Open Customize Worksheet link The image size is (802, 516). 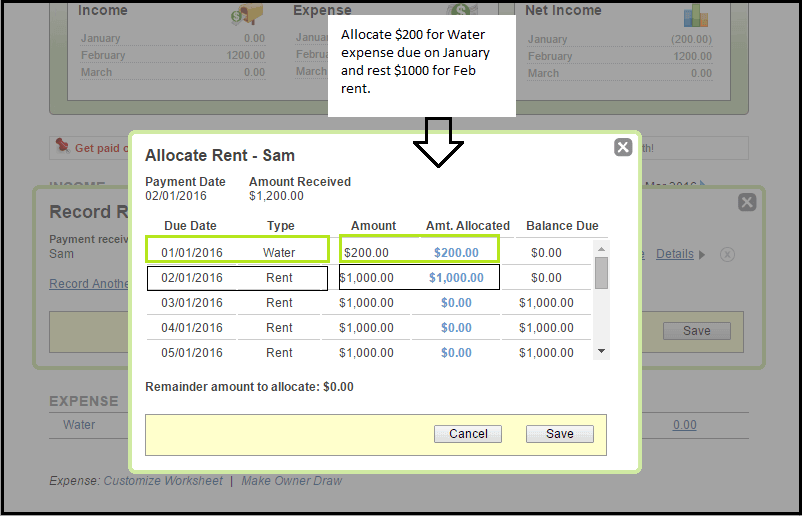pos(163,481)
